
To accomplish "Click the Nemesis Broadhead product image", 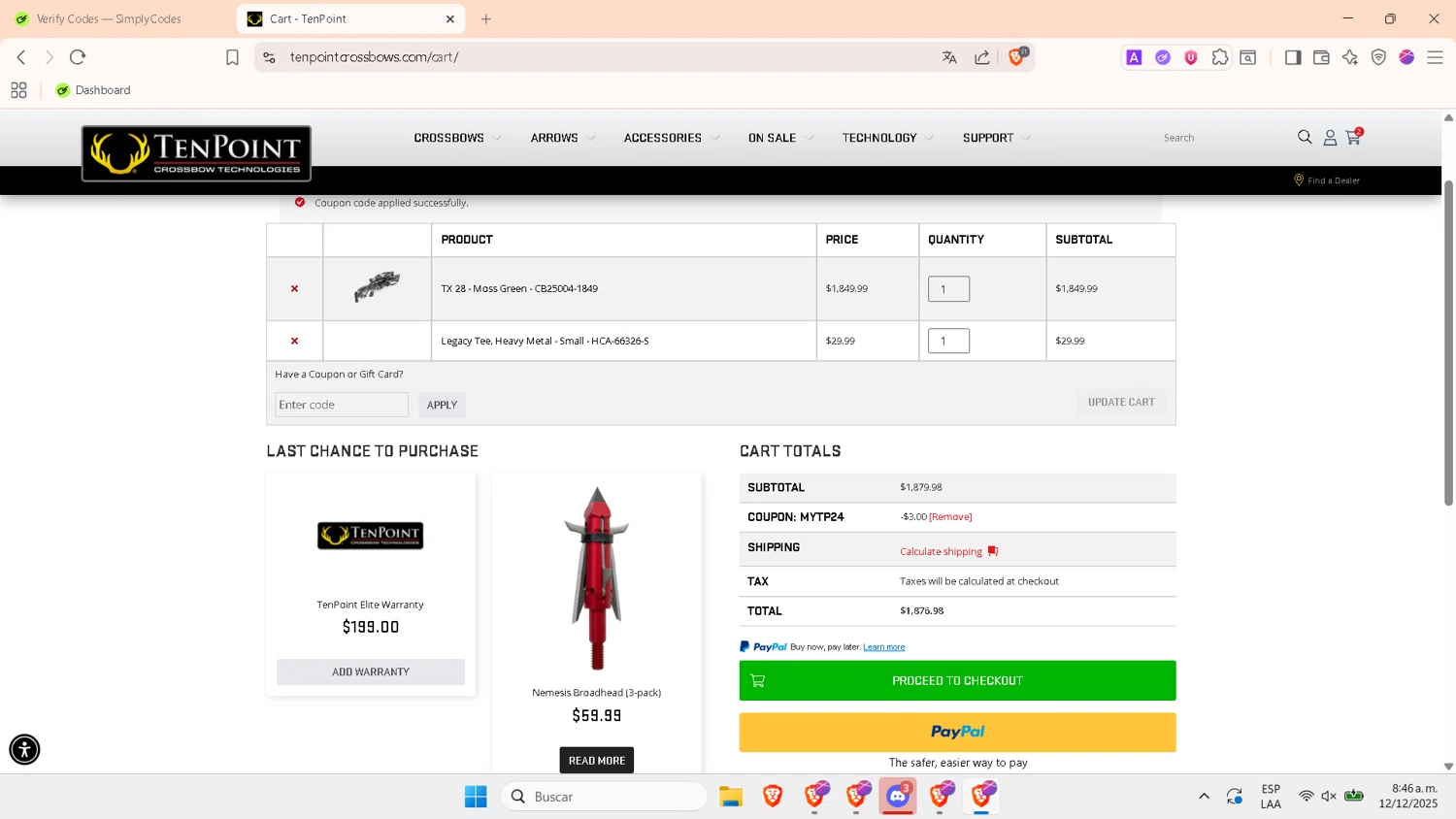I will 596,578.
